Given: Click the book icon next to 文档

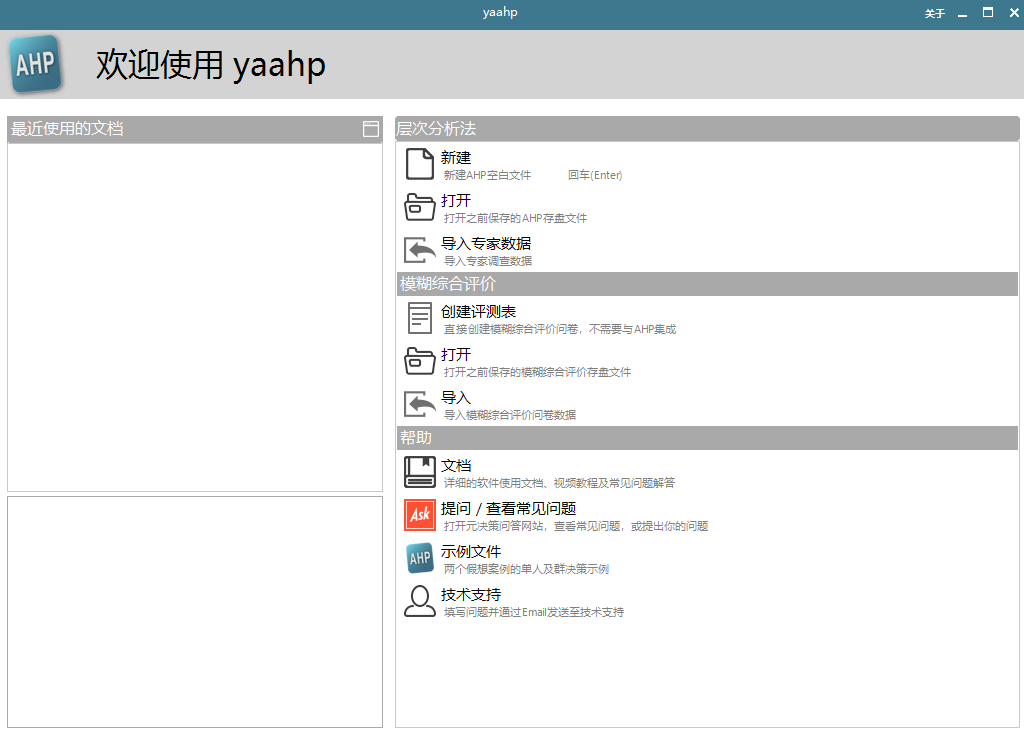Looking at the screenshot, I should click(419, 472).
